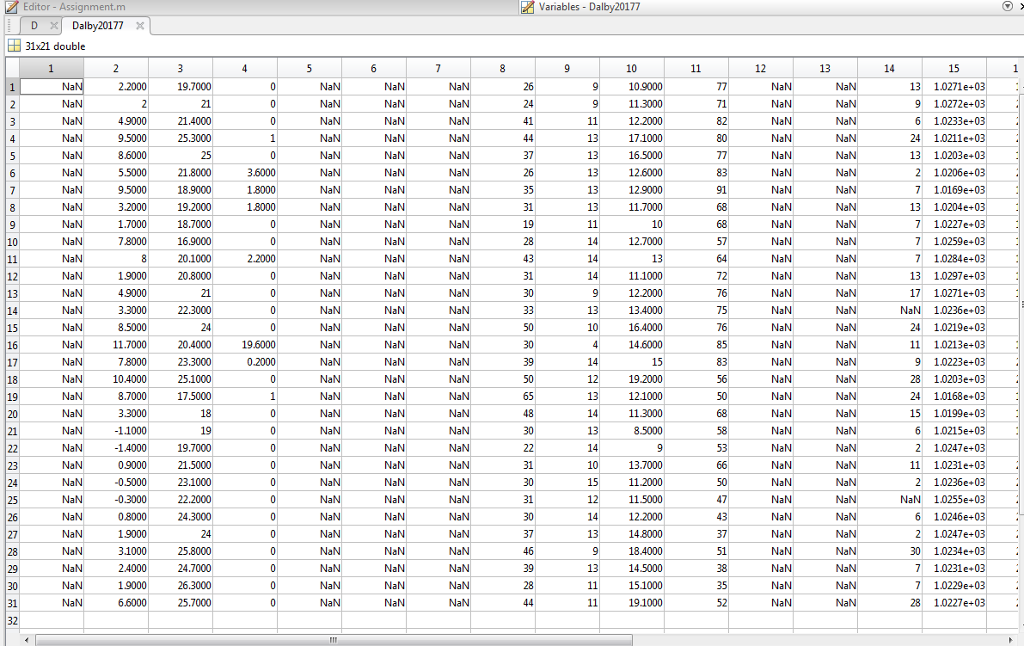Select cell 19.6000 in row 16
Viewport: 1024px width, 646px height.
click(x=244, y=345)
